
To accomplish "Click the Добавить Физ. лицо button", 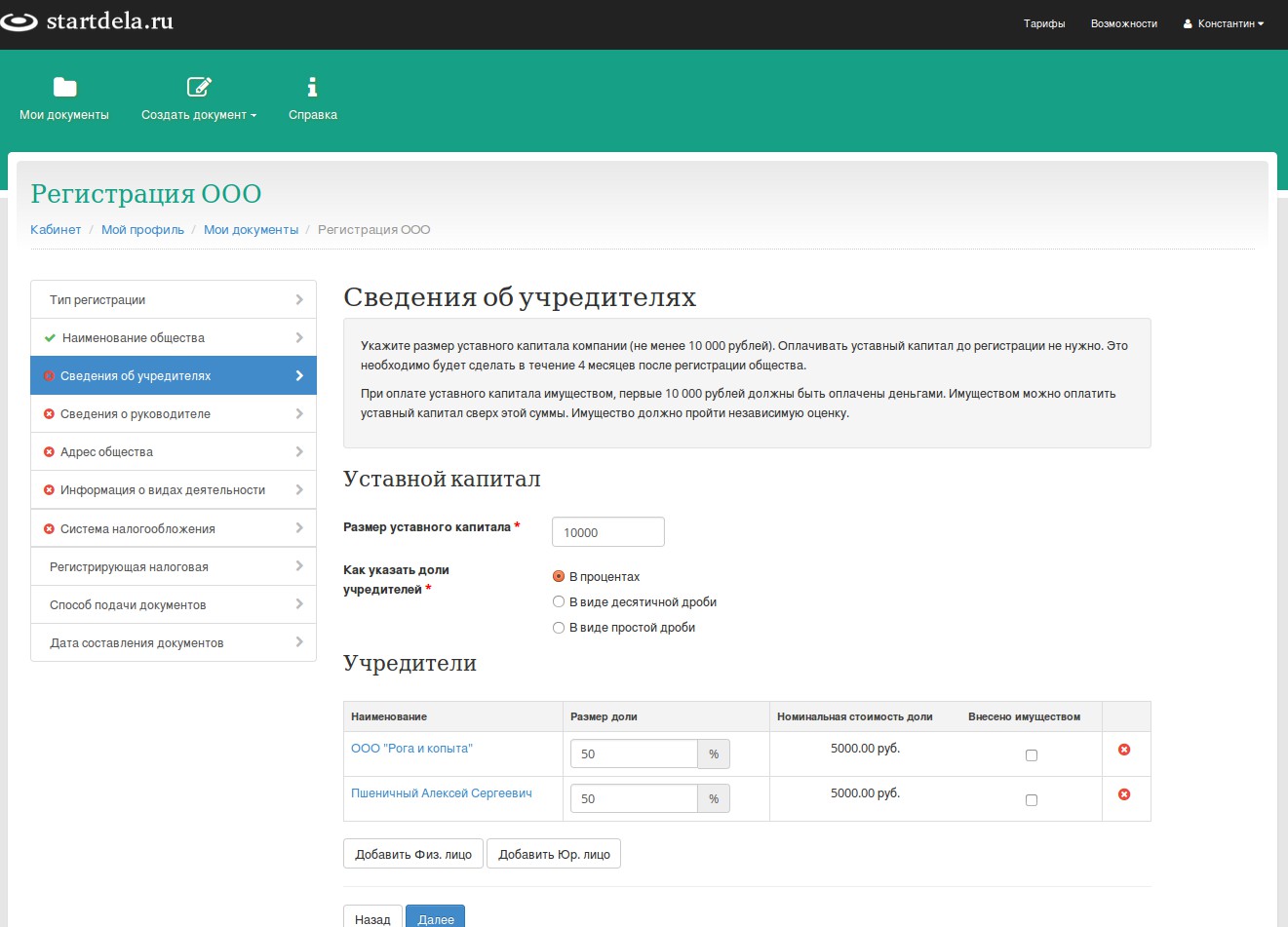I will click(x=413, y=854).
